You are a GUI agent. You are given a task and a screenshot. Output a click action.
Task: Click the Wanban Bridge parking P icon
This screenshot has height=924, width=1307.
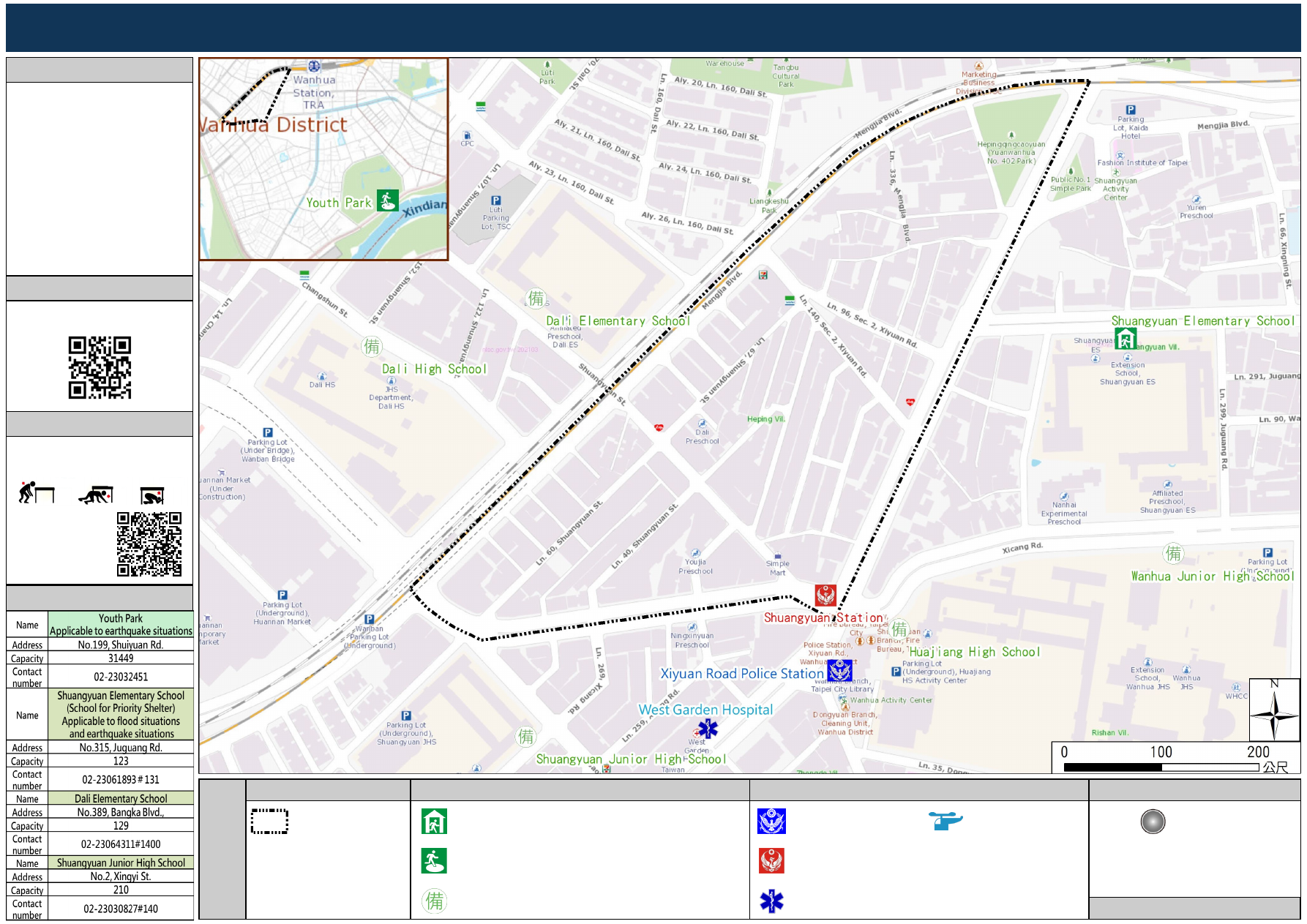pos(268,432)
